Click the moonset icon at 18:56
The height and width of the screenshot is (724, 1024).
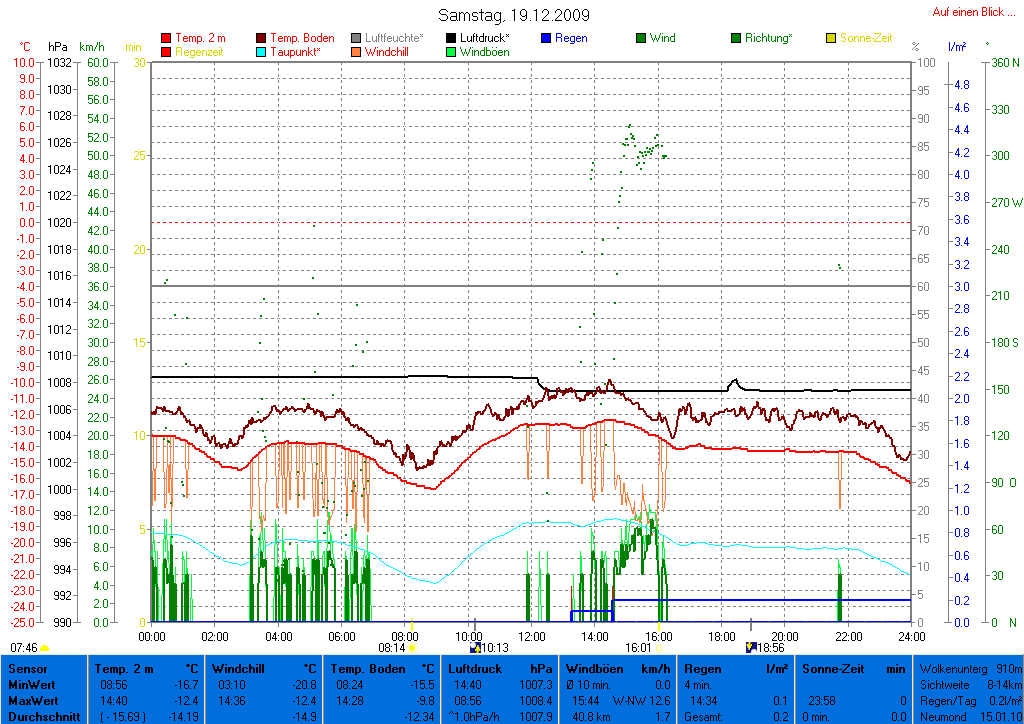point(752,647)
